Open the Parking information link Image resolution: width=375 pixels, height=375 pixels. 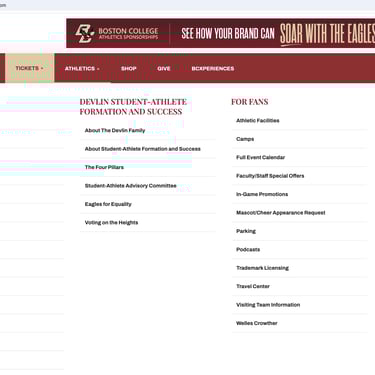(246, 231)
